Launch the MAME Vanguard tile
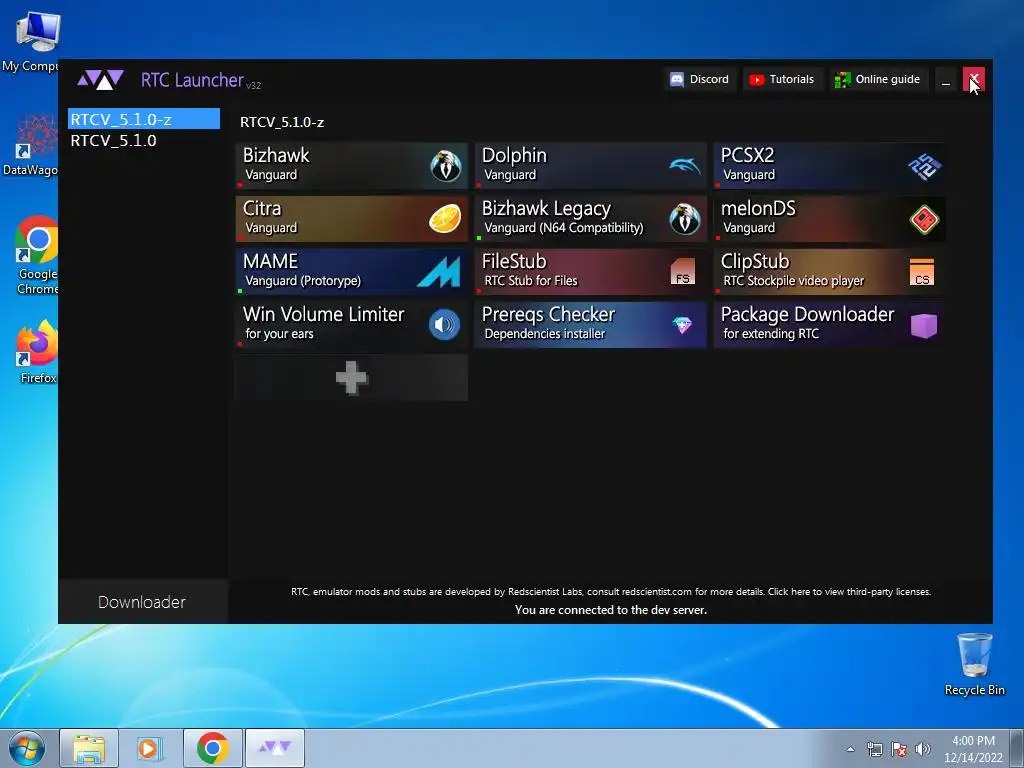This screenshot has width=1024, height=768. 351,272
